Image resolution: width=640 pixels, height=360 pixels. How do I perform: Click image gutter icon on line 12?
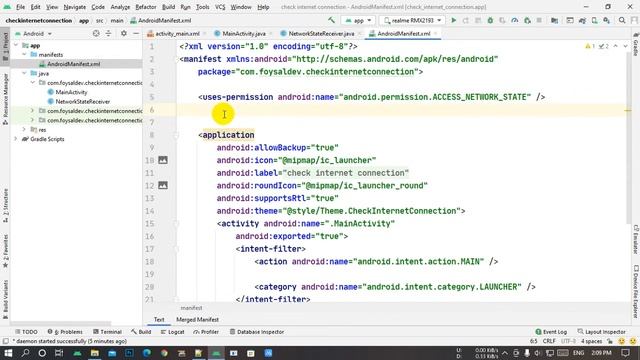pos(163,185)
